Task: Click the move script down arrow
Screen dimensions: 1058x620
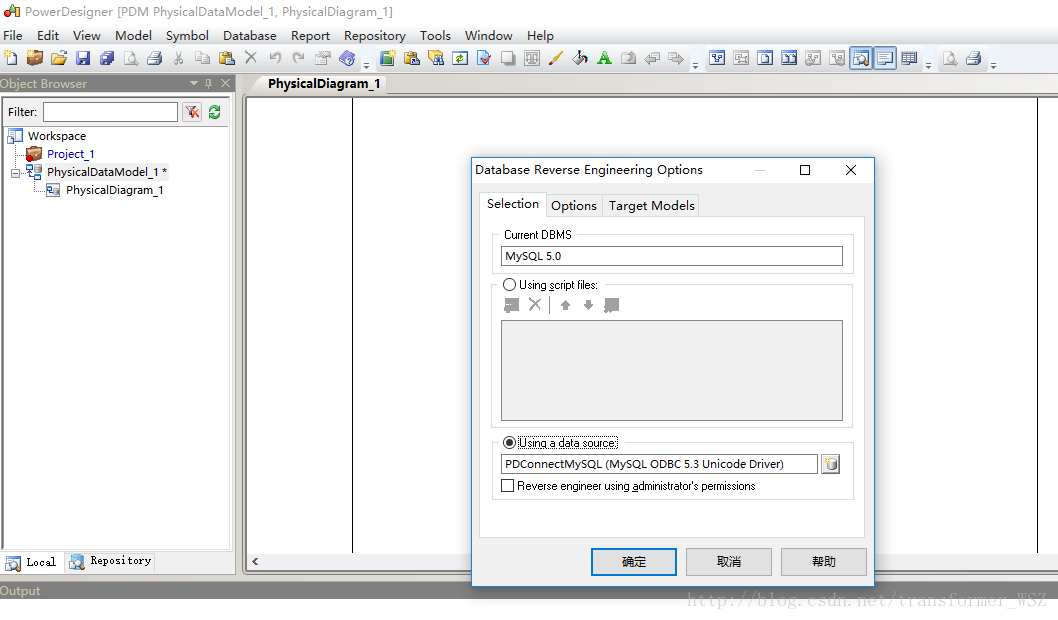Action: click(x=588, y=305)
